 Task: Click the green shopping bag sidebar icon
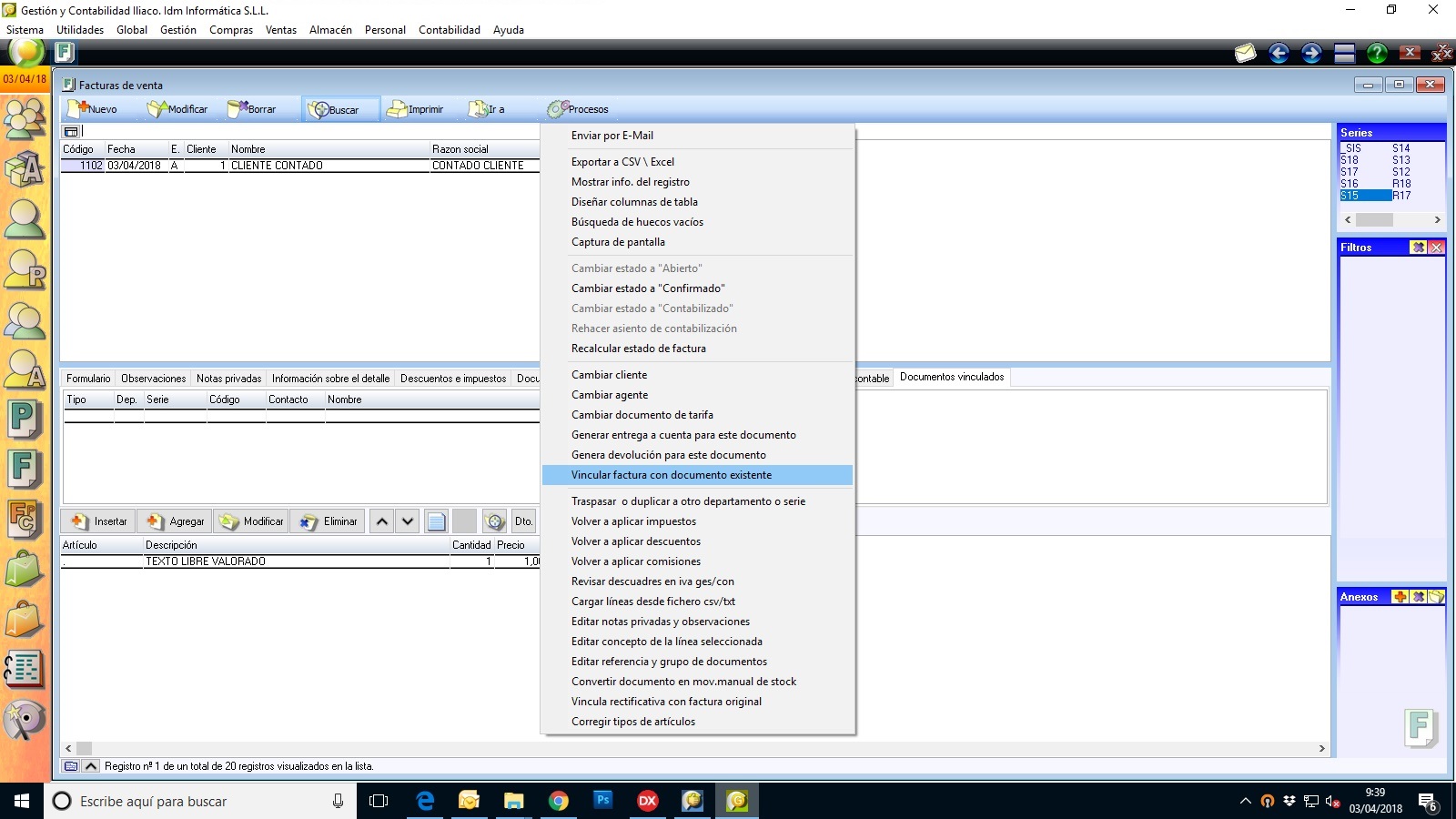tap(25, 571)
